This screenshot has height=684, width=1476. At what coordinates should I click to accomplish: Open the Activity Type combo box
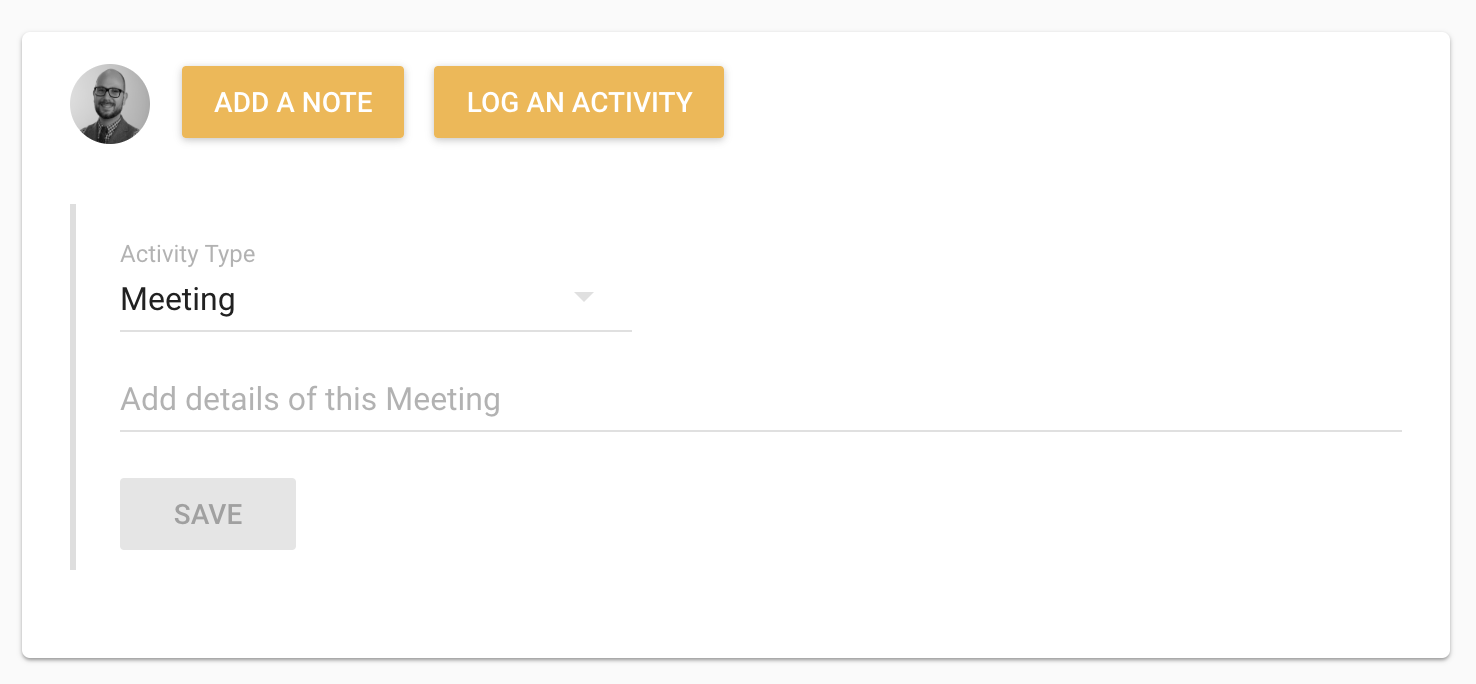375,299
